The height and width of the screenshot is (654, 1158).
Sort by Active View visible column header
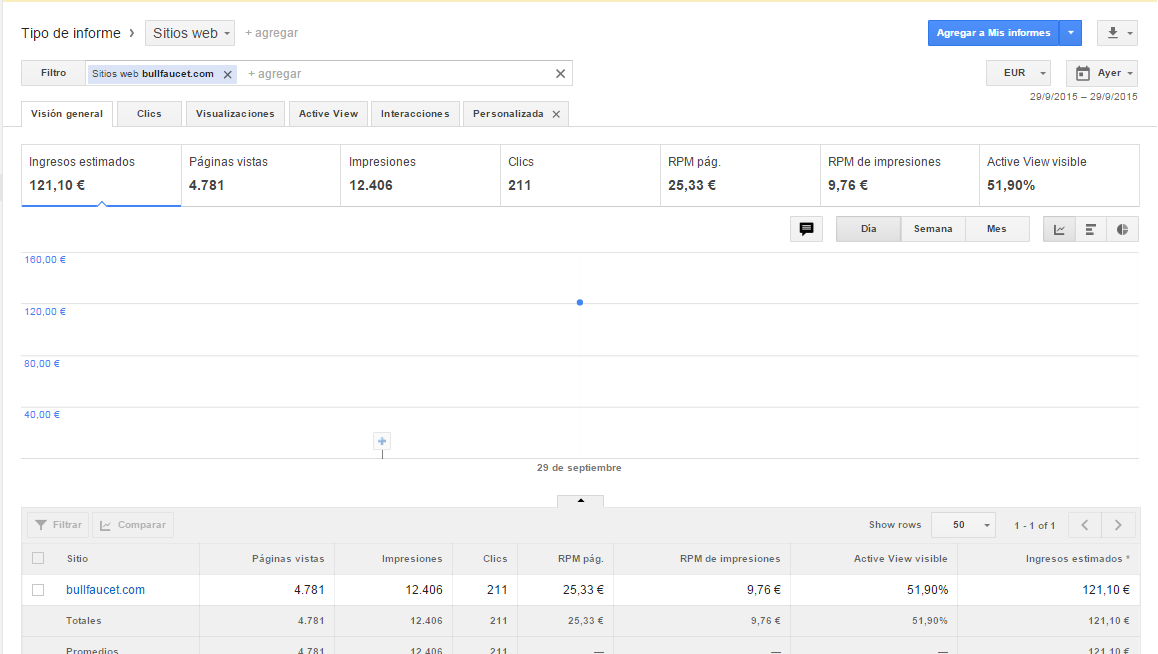click(900, 559)
